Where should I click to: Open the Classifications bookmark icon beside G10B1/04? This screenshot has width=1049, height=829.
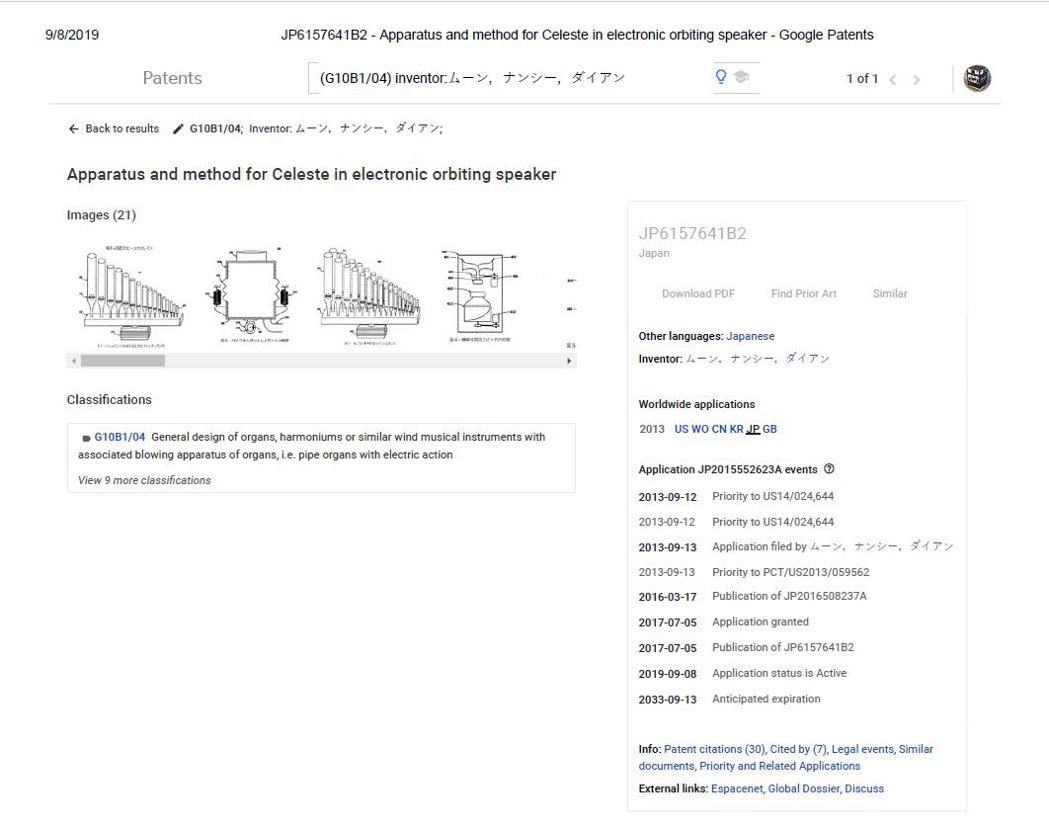85,436
